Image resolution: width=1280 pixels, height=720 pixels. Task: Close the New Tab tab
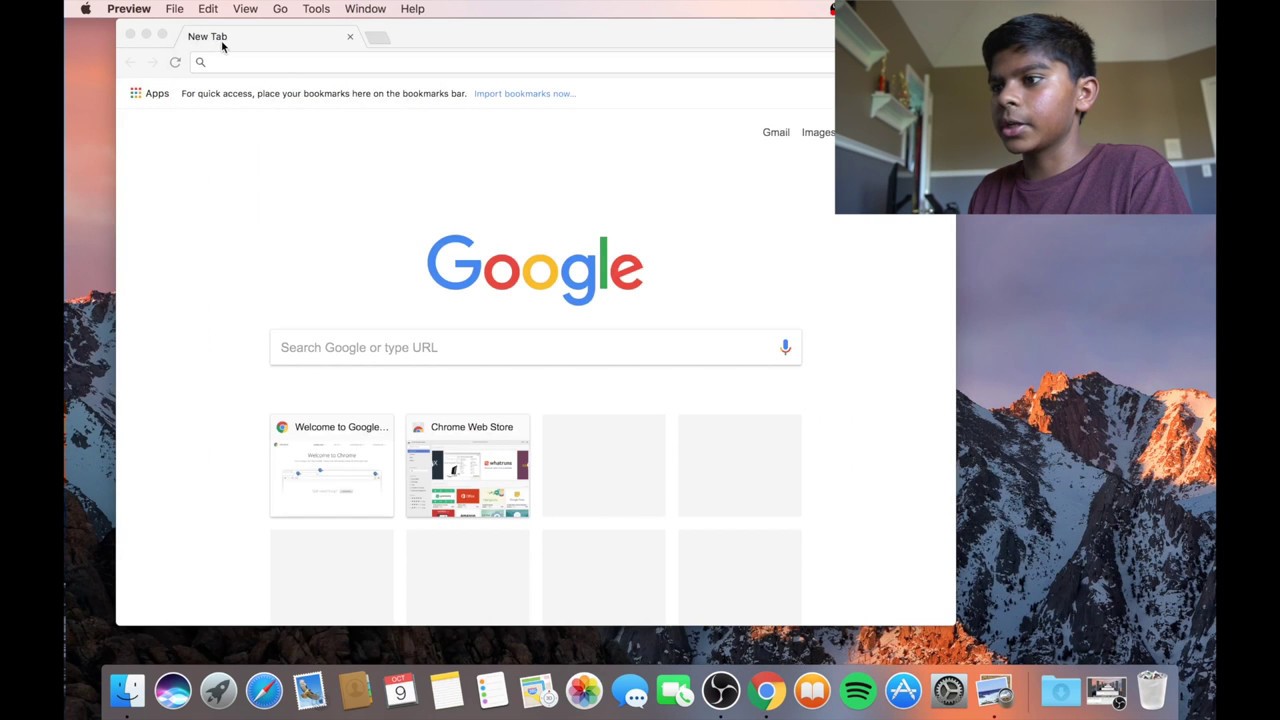[x=350, y=37]
